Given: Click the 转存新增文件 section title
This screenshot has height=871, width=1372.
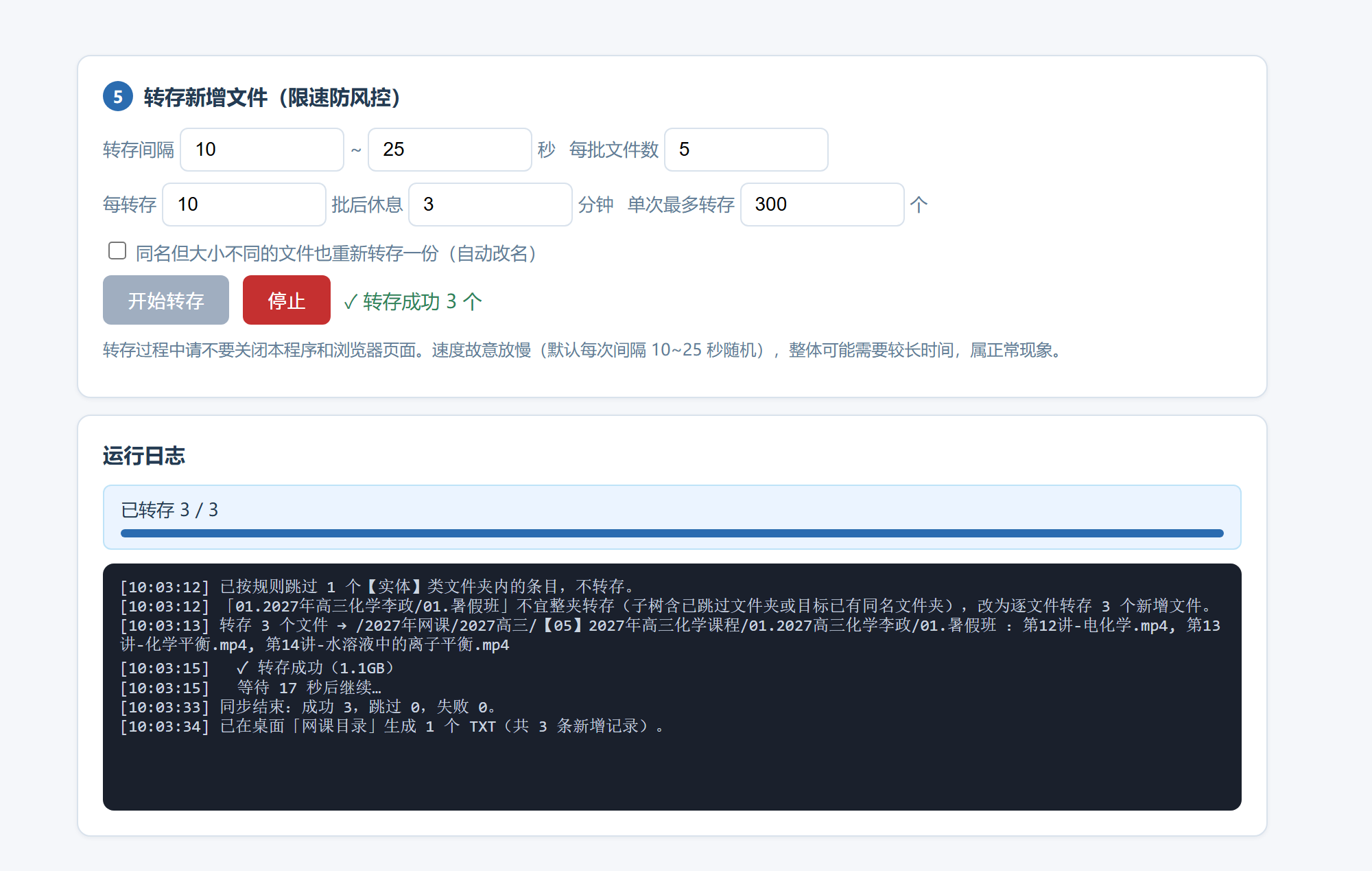Looking at the screenshot, I should point(272,97).
